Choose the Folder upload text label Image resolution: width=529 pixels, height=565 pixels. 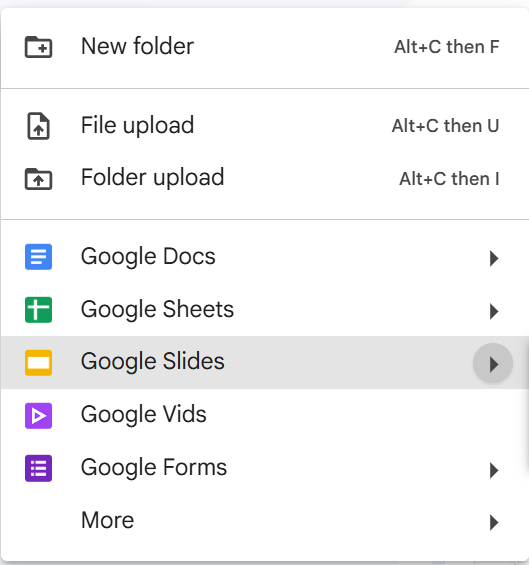(153, 178)
